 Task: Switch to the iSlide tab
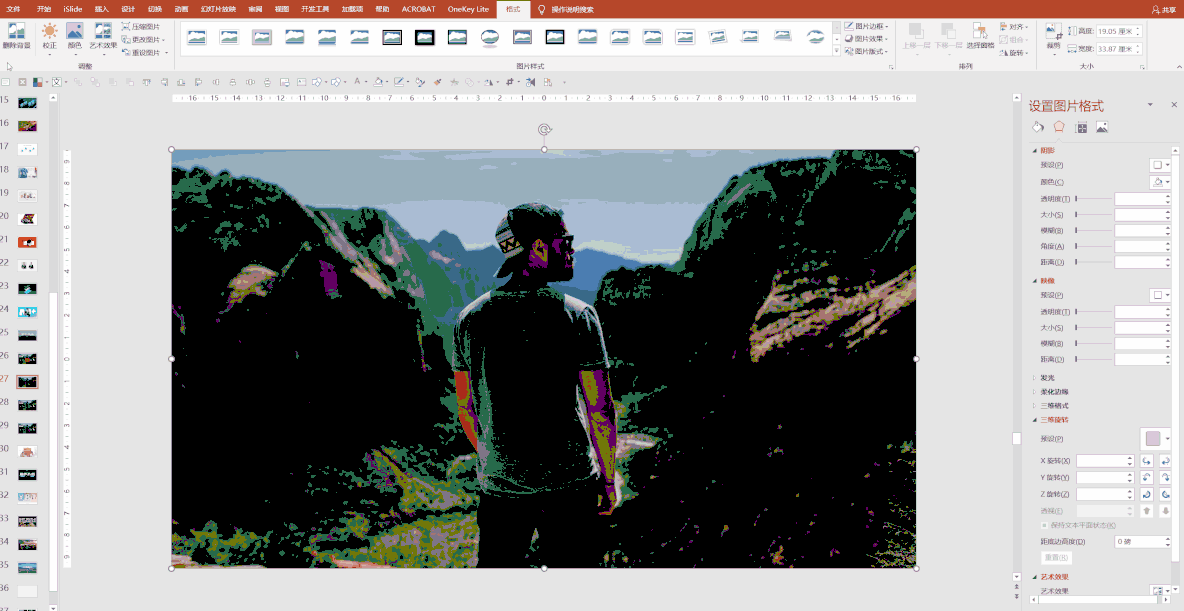72,9
